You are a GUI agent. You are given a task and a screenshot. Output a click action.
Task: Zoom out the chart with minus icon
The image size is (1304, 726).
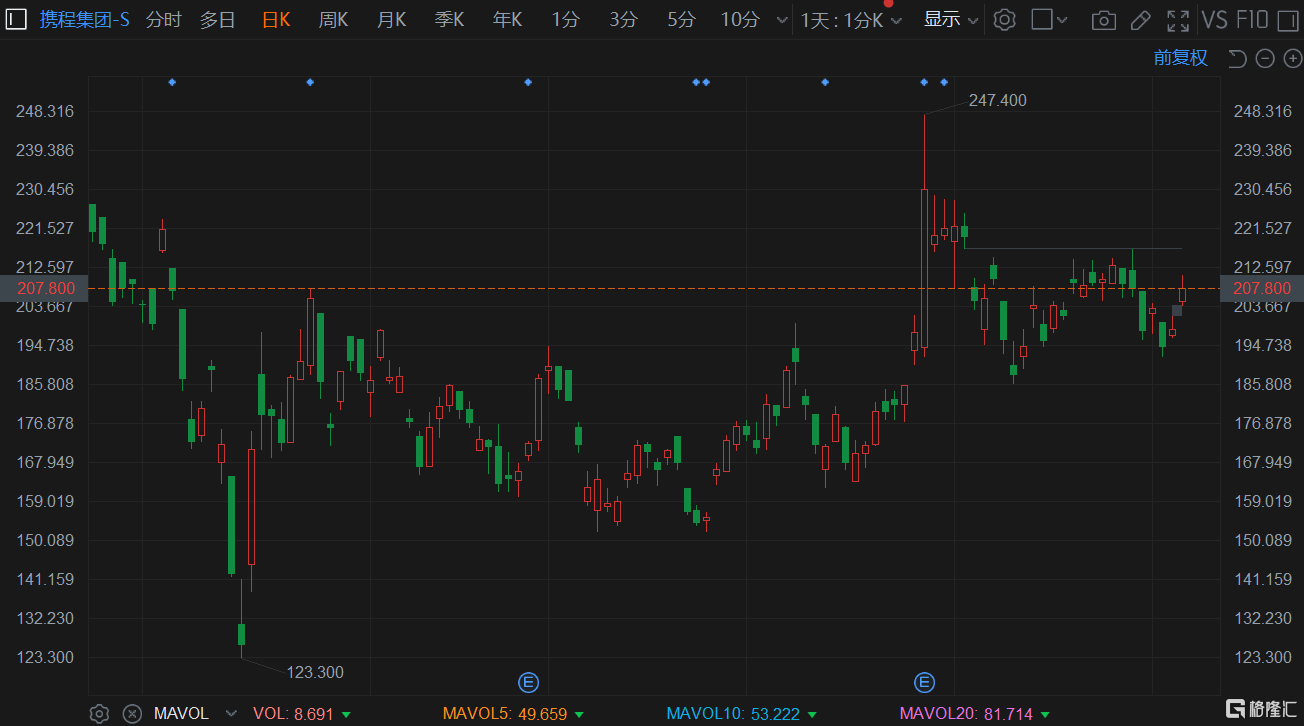(1265, 59)
